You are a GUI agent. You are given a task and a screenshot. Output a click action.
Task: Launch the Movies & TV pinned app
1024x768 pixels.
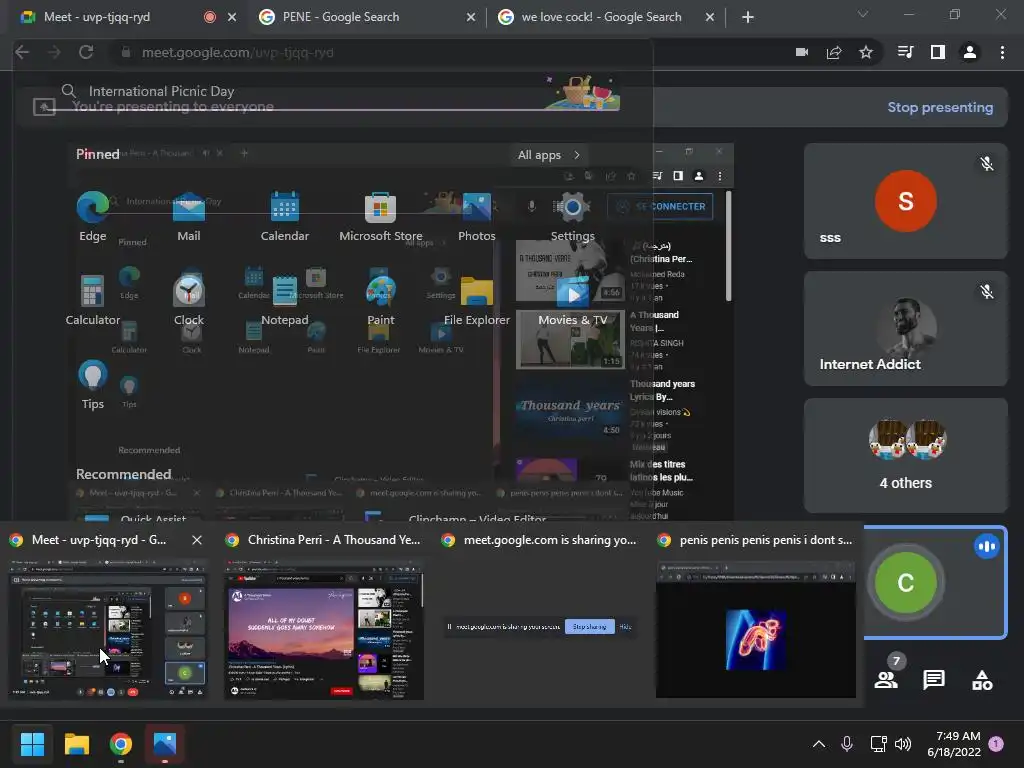573,300
